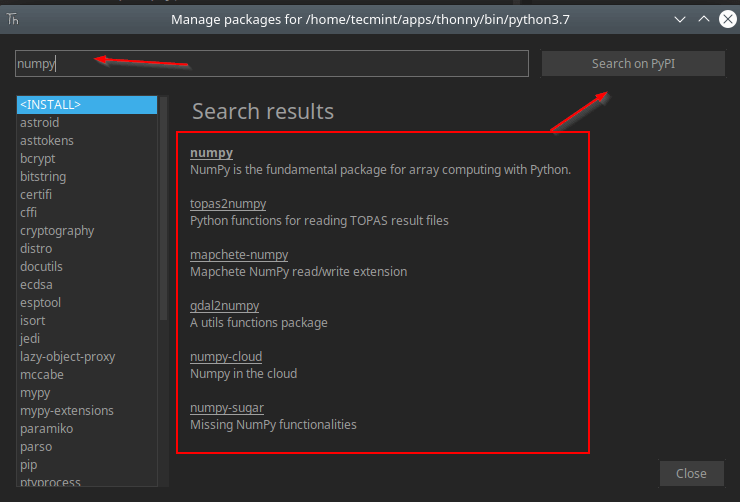Focus the package search input field
Screen dimensions: 740x502
(x=271, y=64)
